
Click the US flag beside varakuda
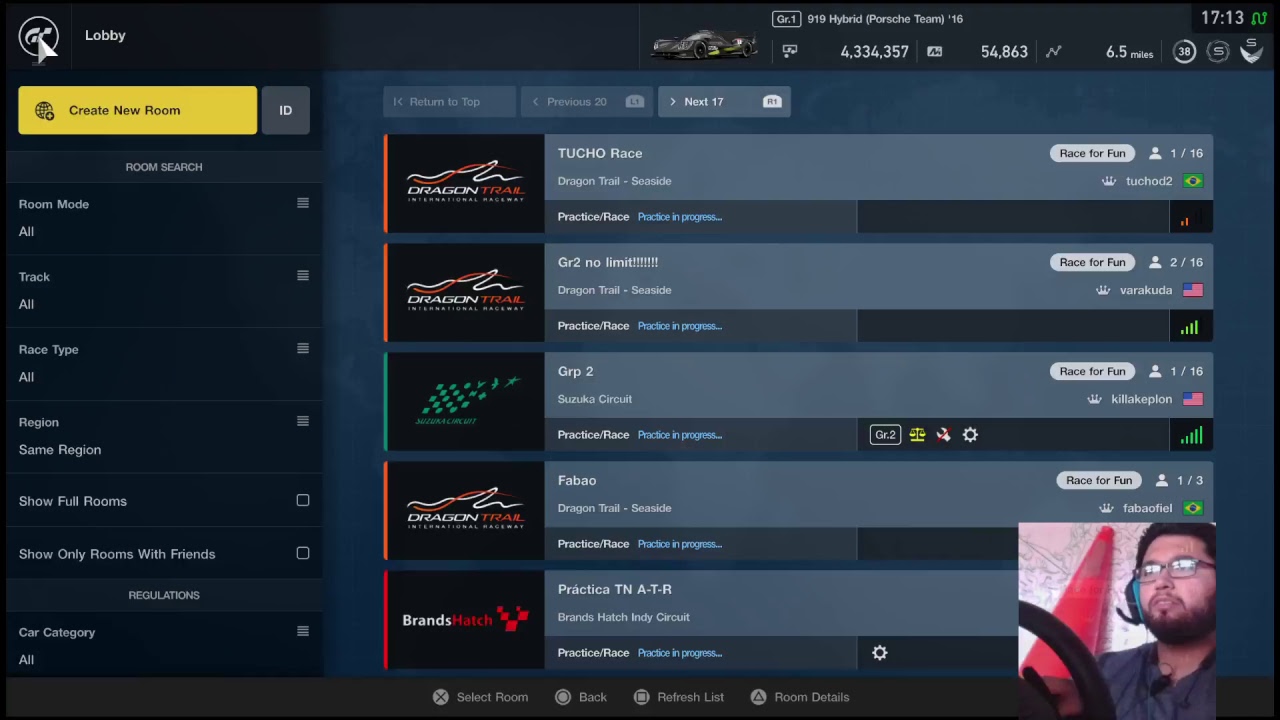(1192, 290)
